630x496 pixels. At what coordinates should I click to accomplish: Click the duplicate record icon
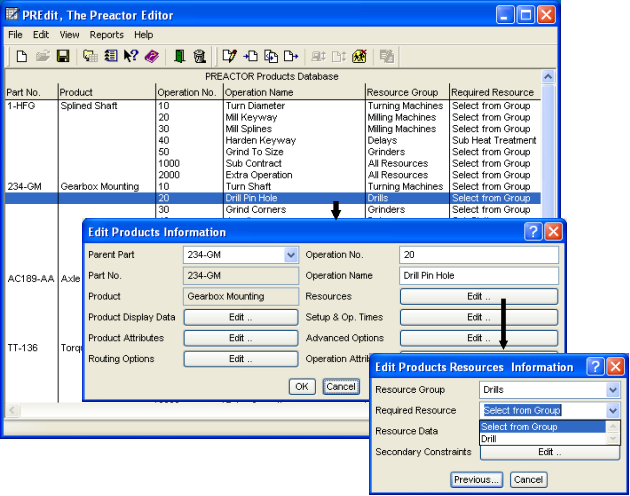coord(271,56)
